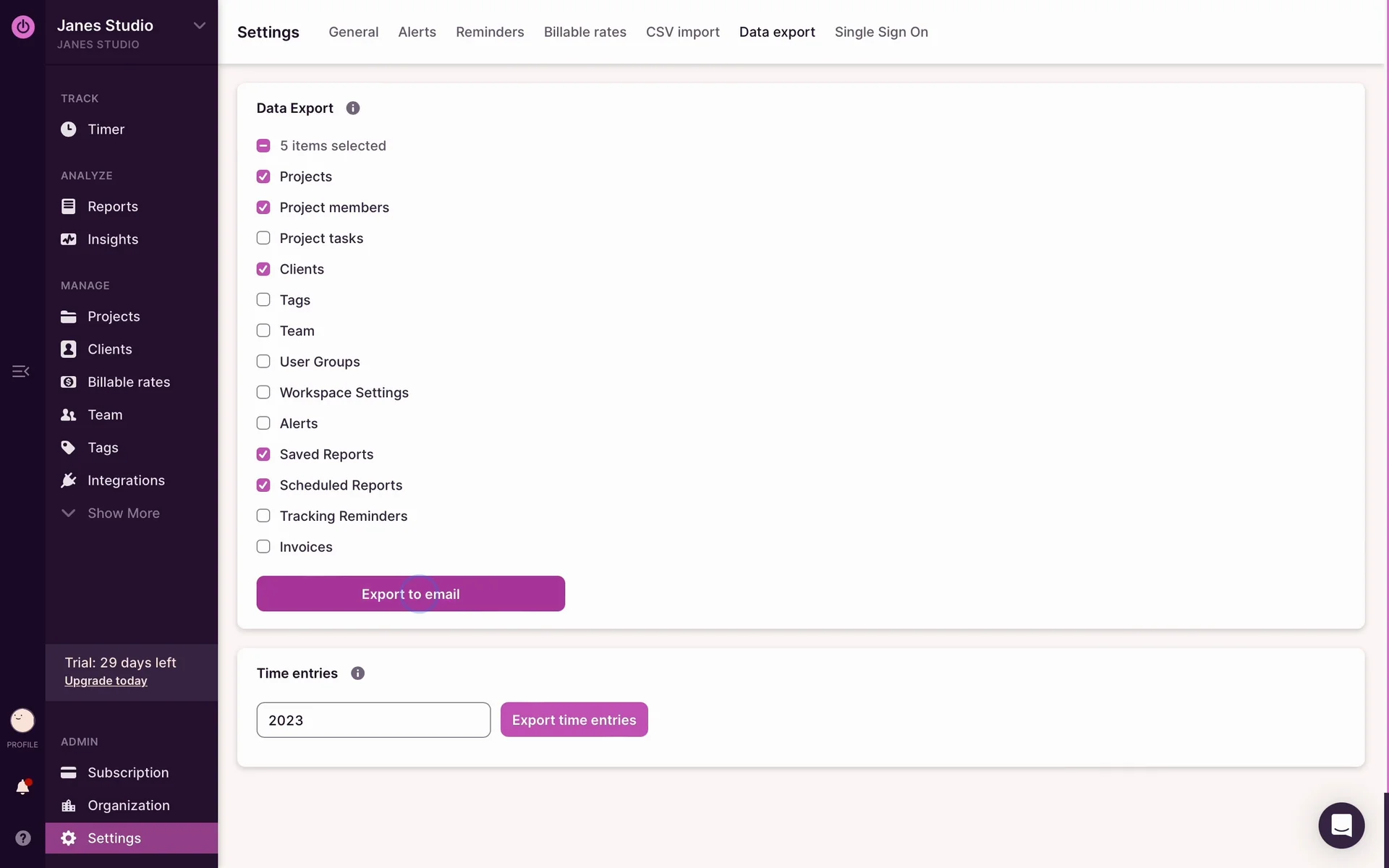Click the help question mark icon

pos(22,838)
